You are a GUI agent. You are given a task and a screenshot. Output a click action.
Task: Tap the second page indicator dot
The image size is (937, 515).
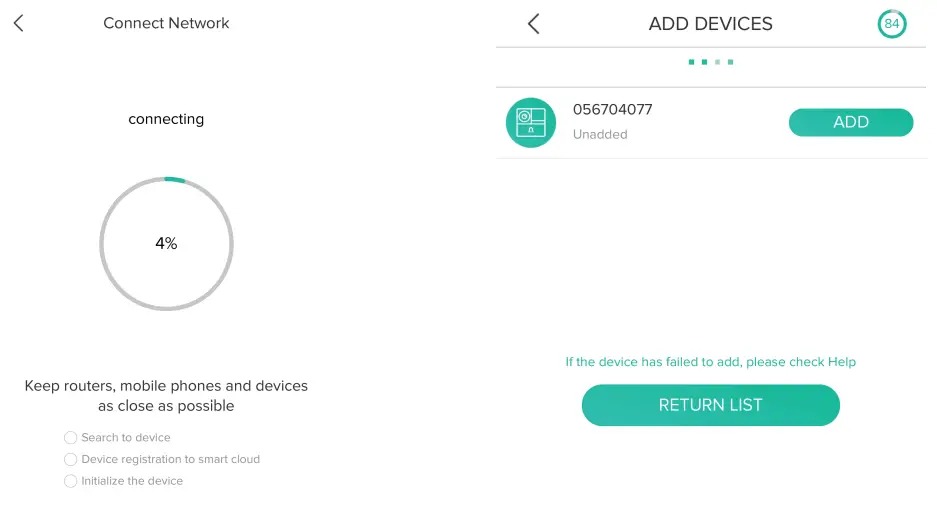pos(704,62)
